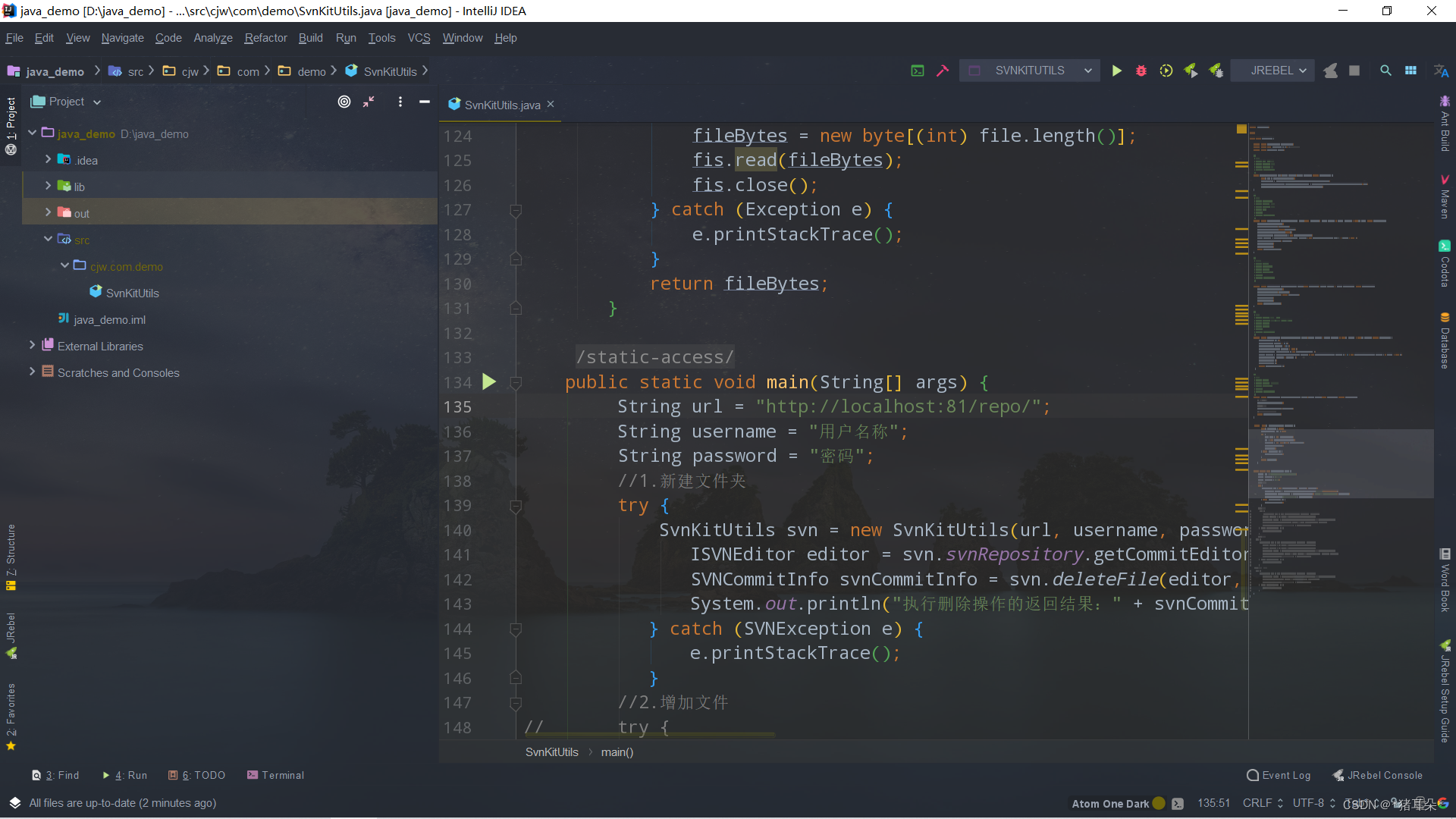The image size is (1456, 819).
Task: Click the Build project hammer icon
Action: [943, 71]
